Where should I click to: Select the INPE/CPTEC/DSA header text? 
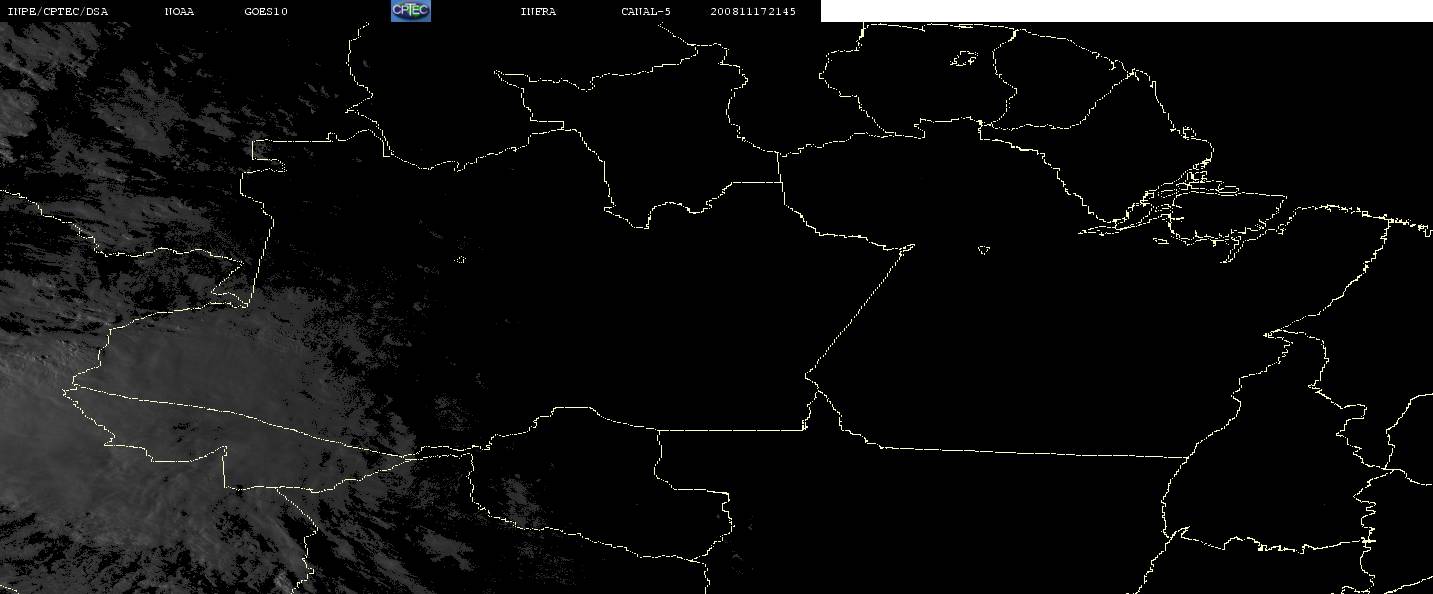click(58, 11)
